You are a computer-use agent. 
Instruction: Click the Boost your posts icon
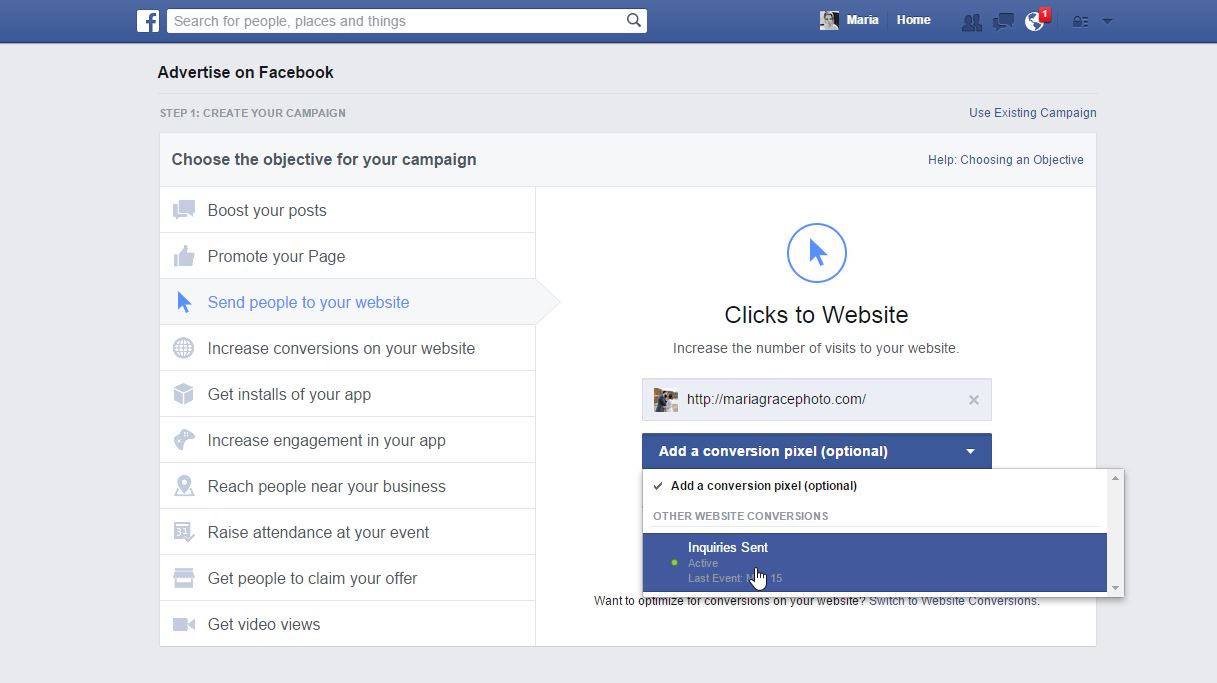click(184, 210)
